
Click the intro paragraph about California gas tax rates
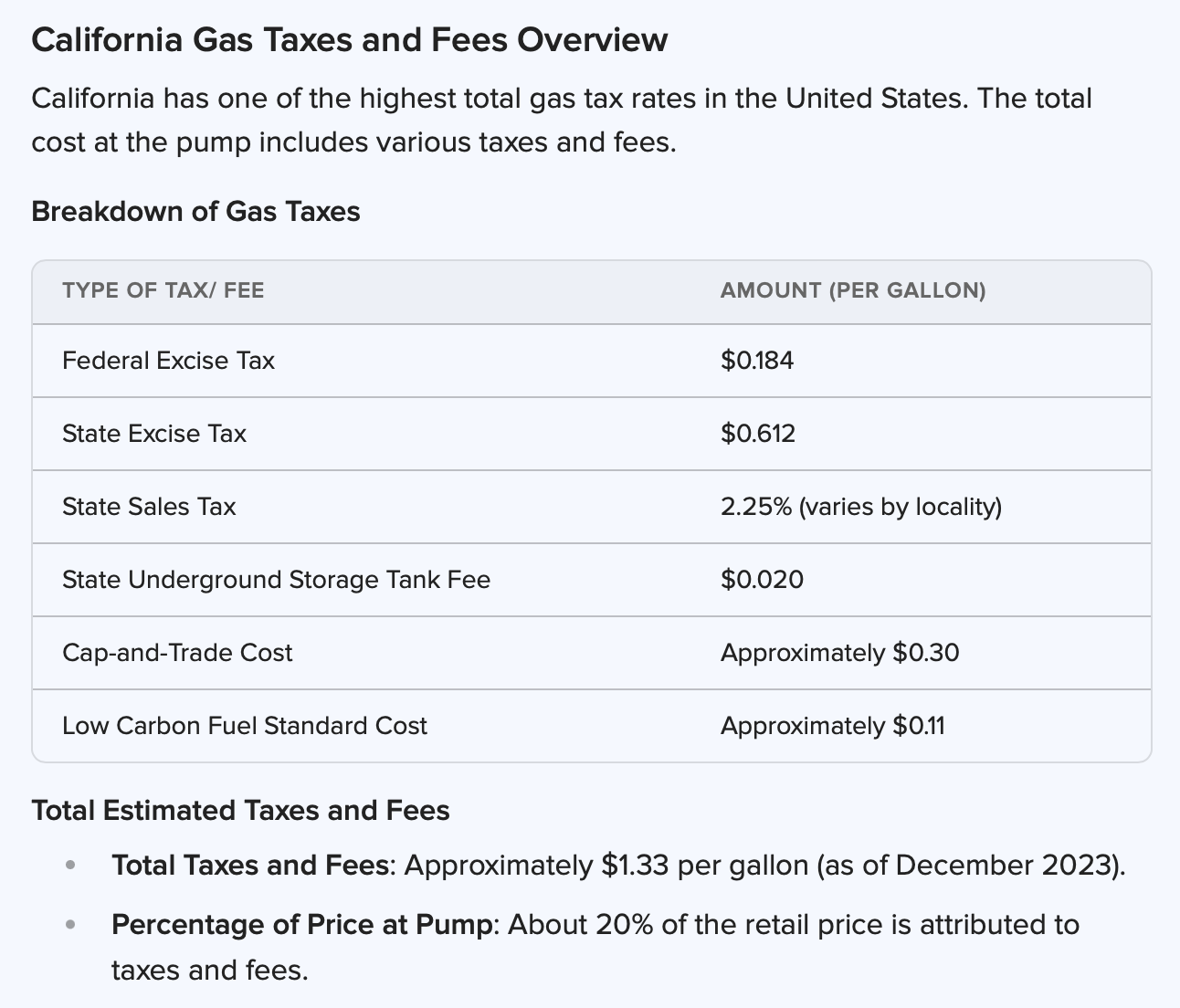(x=561, y=121)
